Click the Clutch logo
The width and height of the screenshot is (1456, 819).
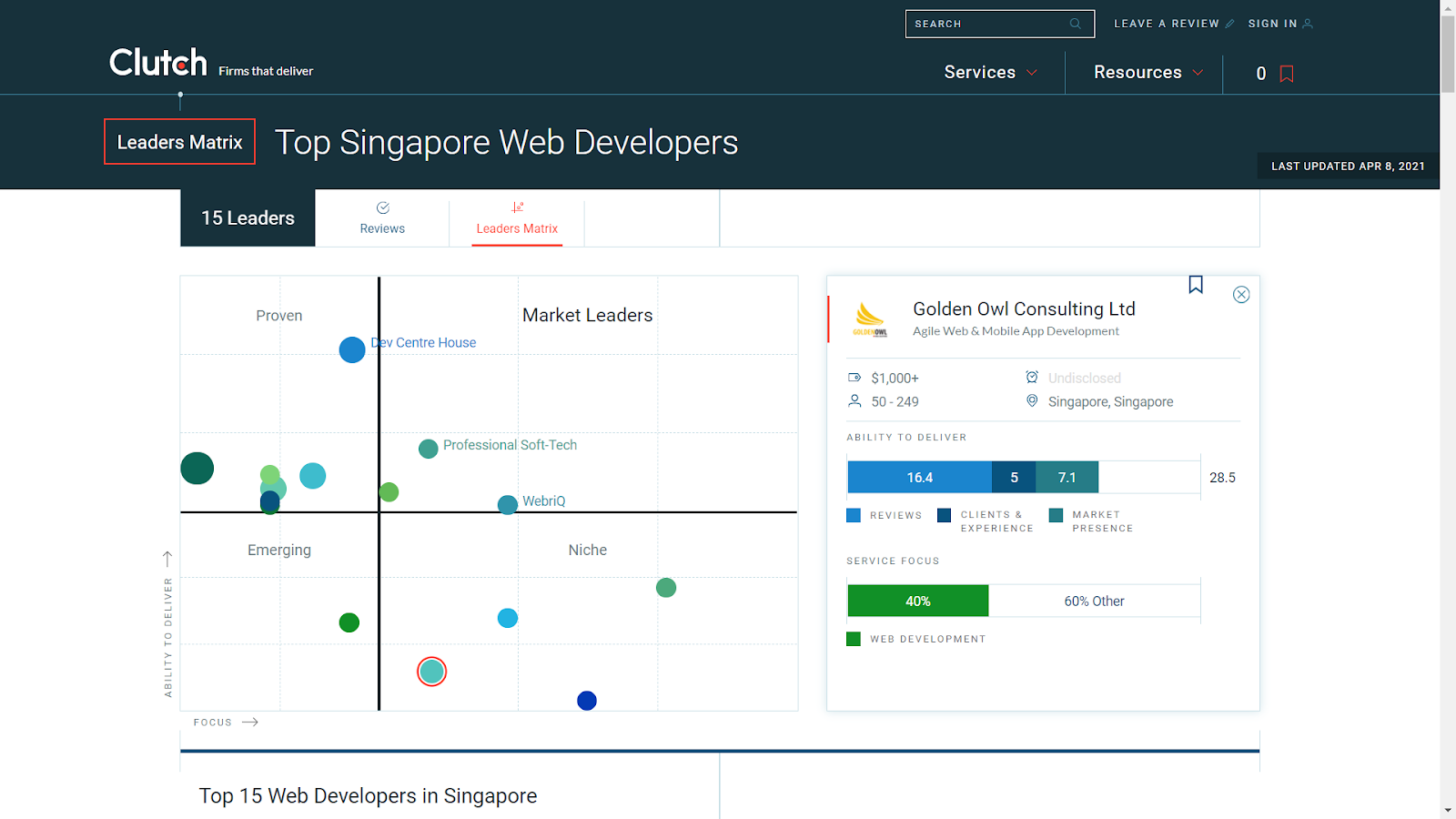158,63
